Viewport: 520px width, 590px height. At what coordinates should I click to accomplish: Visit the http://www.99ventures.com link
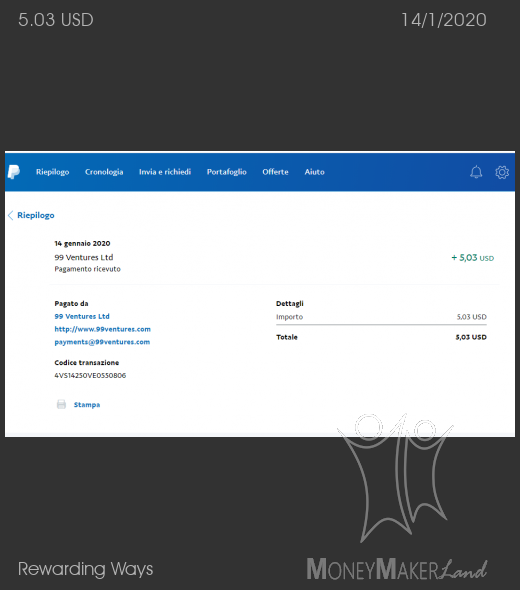coord(102,329)
